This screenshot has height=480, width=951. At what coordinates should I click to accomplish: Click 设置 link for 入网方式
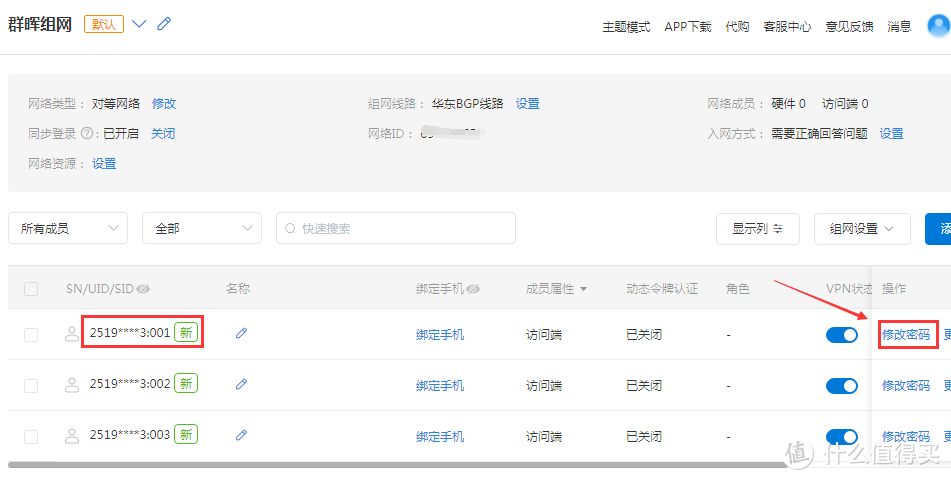click(891, 134)
